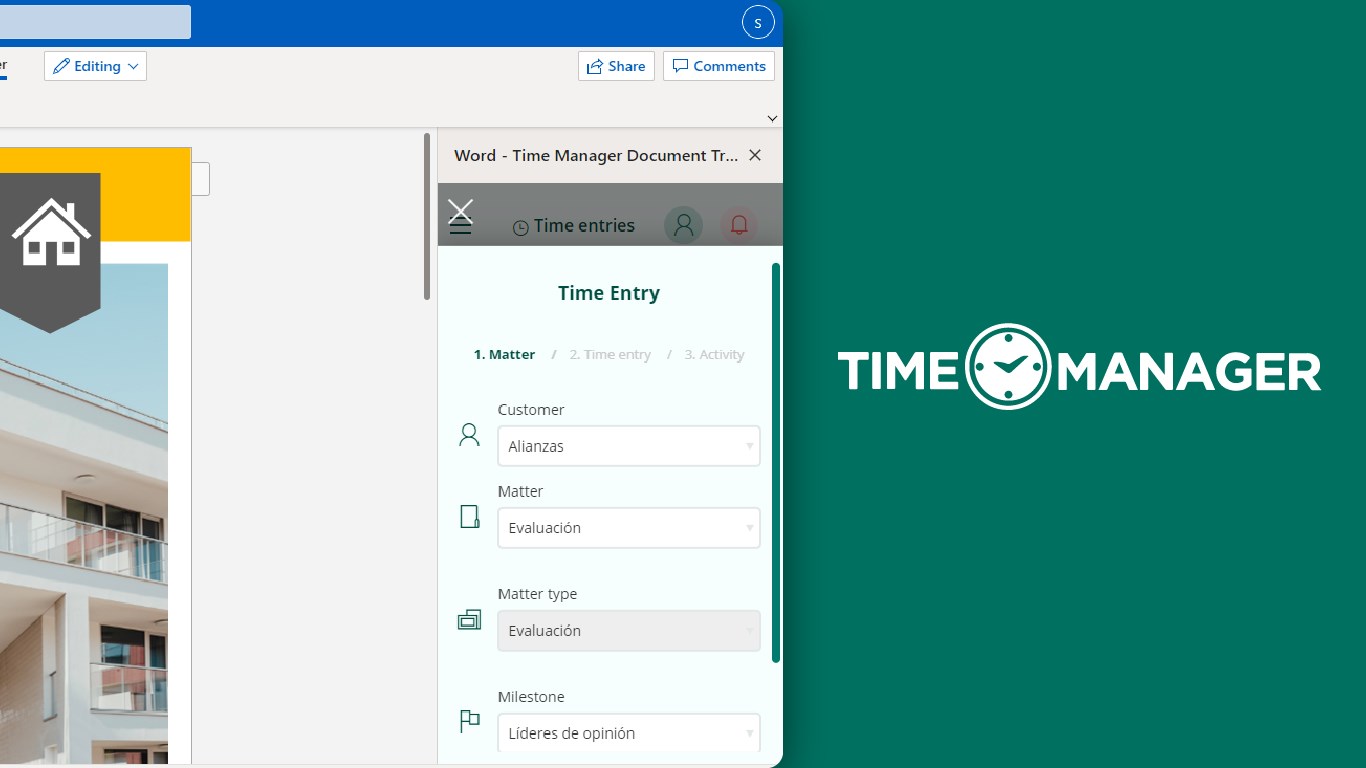Open the Matter dropdown showing Evaluación
The width and height of the screenshot is (1366, 768).
point(629,528)
